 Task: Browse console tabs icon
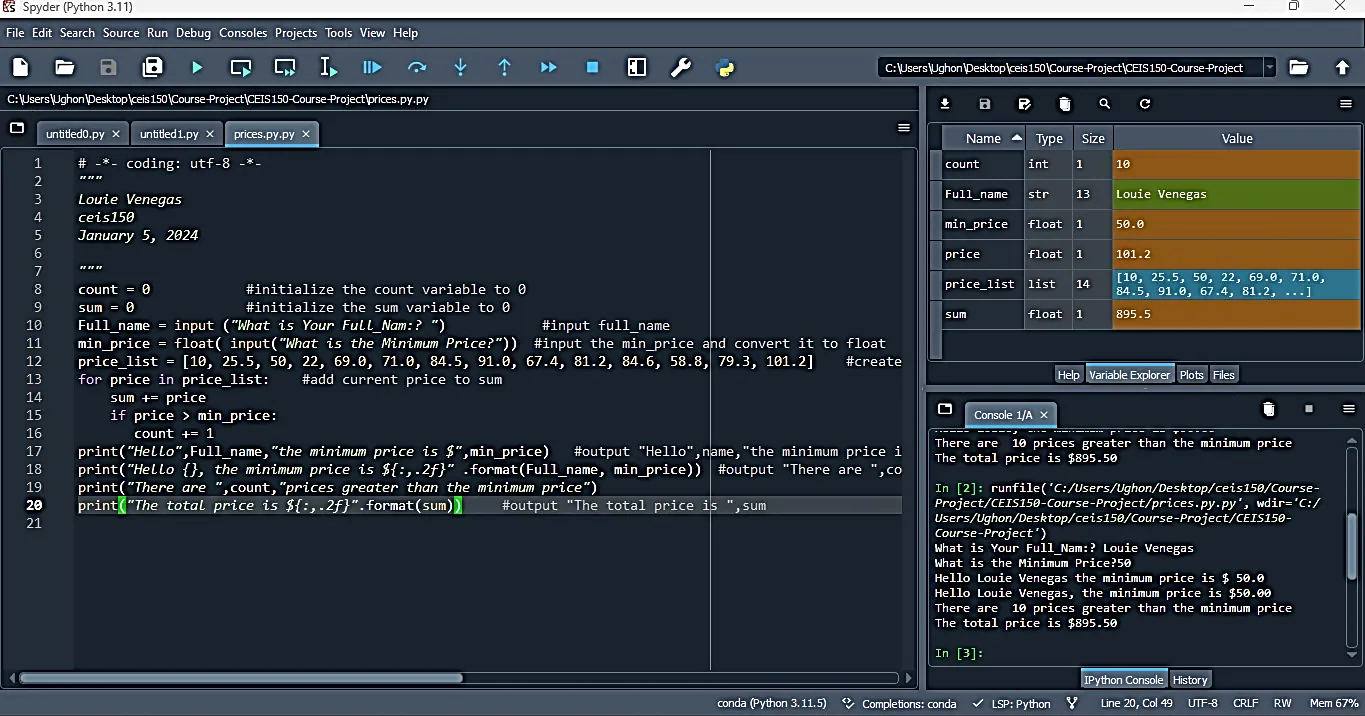(x=945, y=409)
